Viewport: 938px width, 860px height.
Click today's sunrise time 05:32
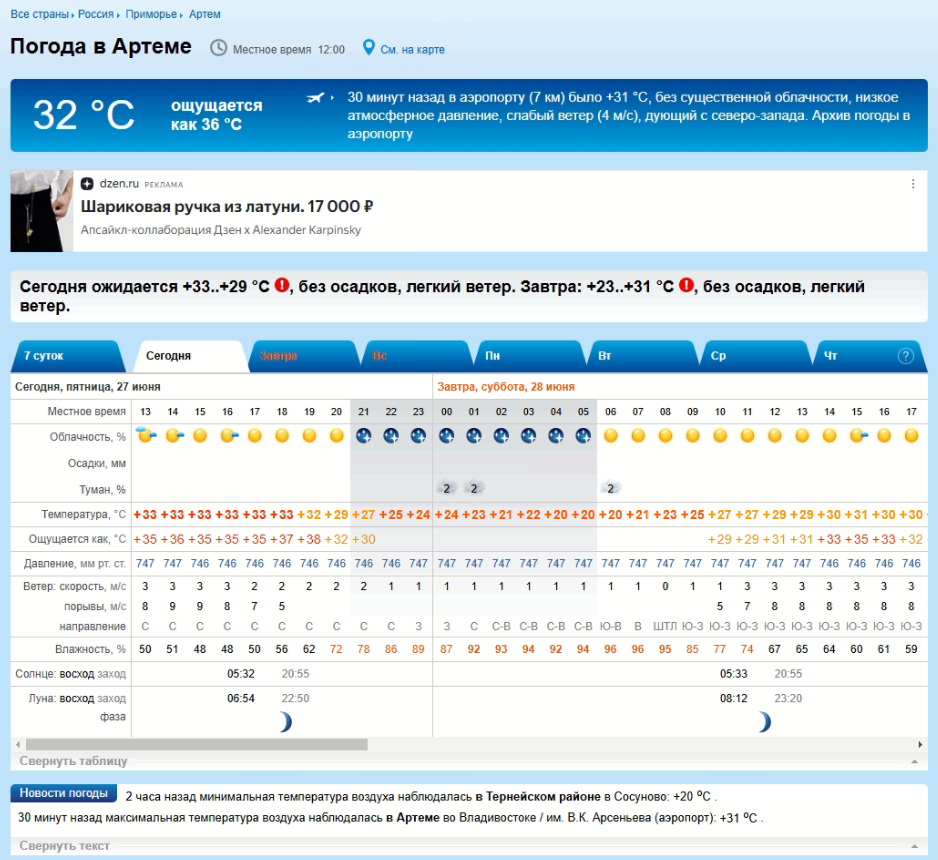240,674
